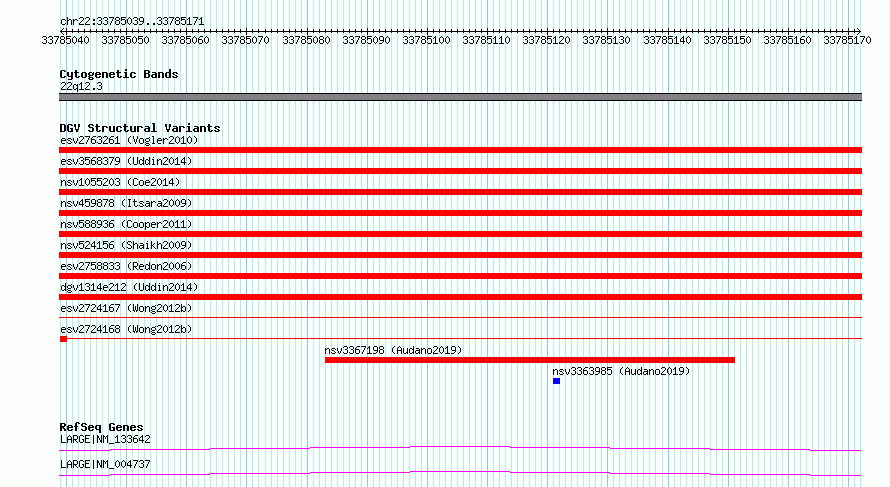
Task: Click ruler coordinate 33785170
Action: [x=847, y=40]
